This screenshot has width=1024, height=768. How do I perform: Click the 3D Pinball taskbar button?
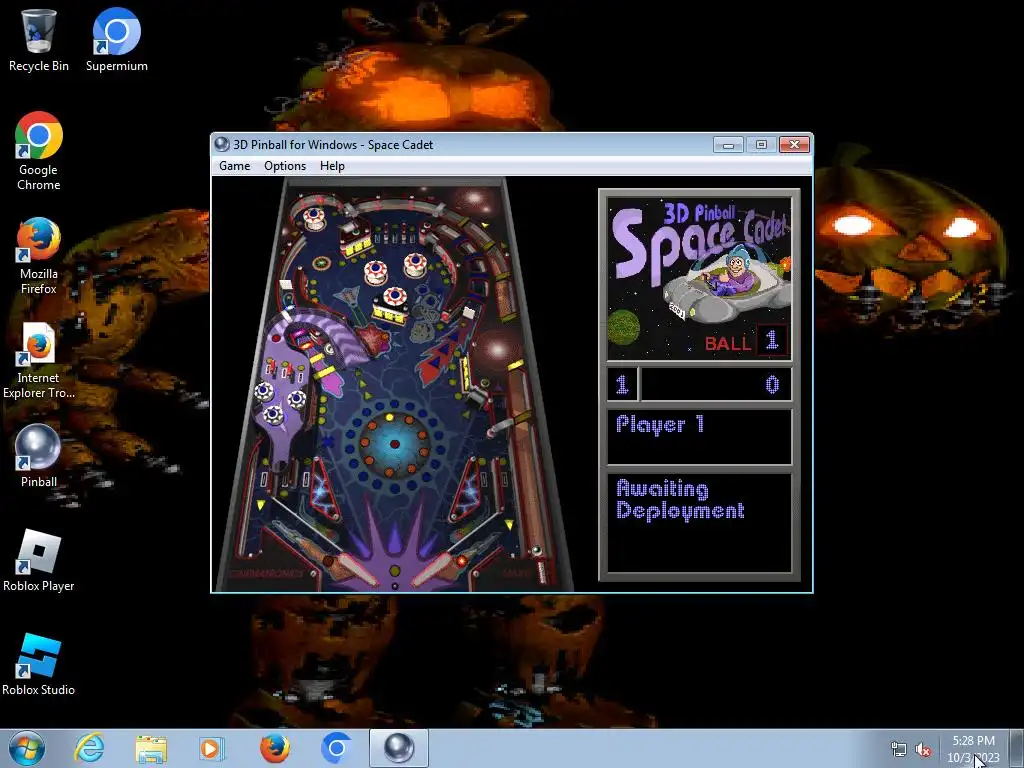click(x=398, y=748)
